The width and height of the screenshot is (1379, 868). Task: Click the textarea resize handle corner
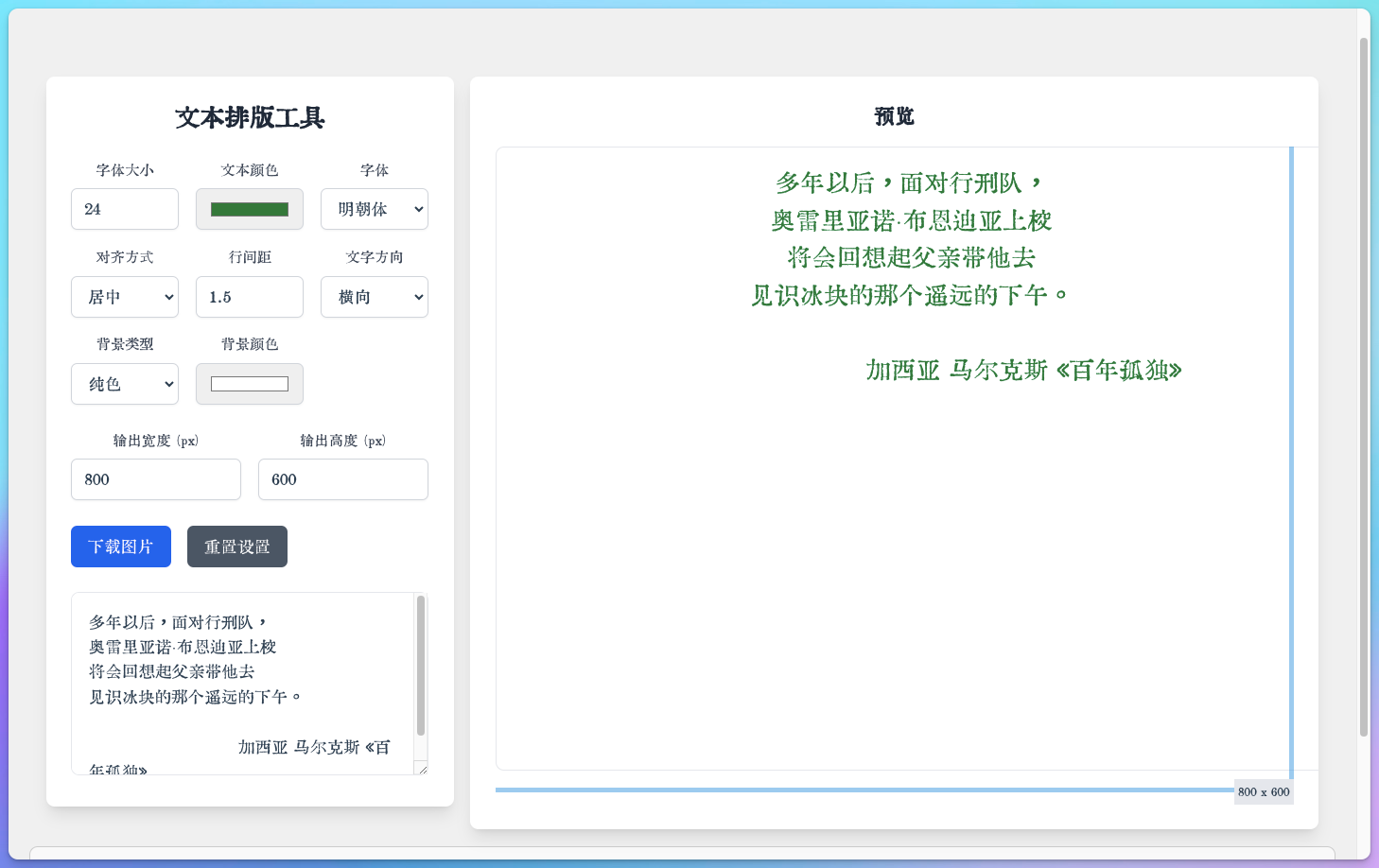click(x=422, y=769)
